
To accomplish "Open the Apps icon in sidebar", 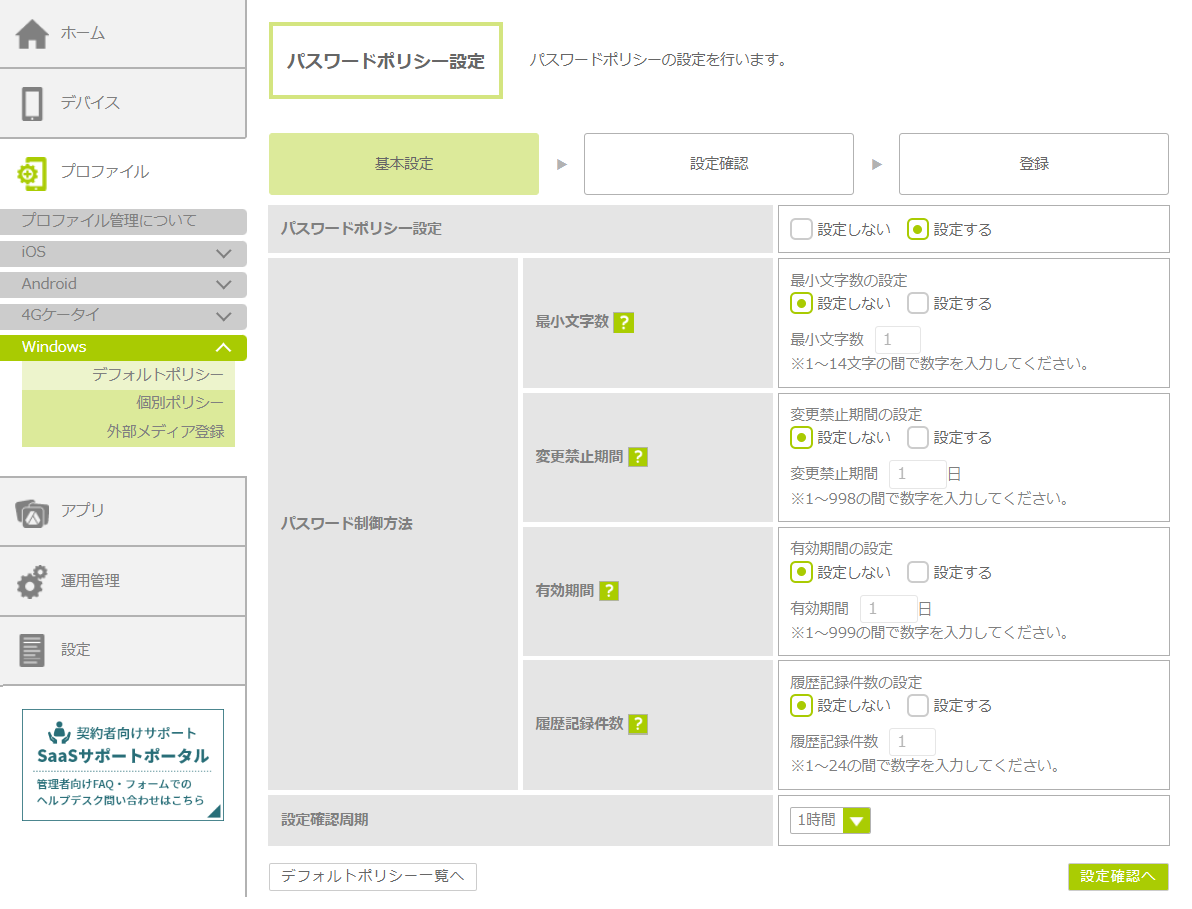I will [x=32, y=511].
